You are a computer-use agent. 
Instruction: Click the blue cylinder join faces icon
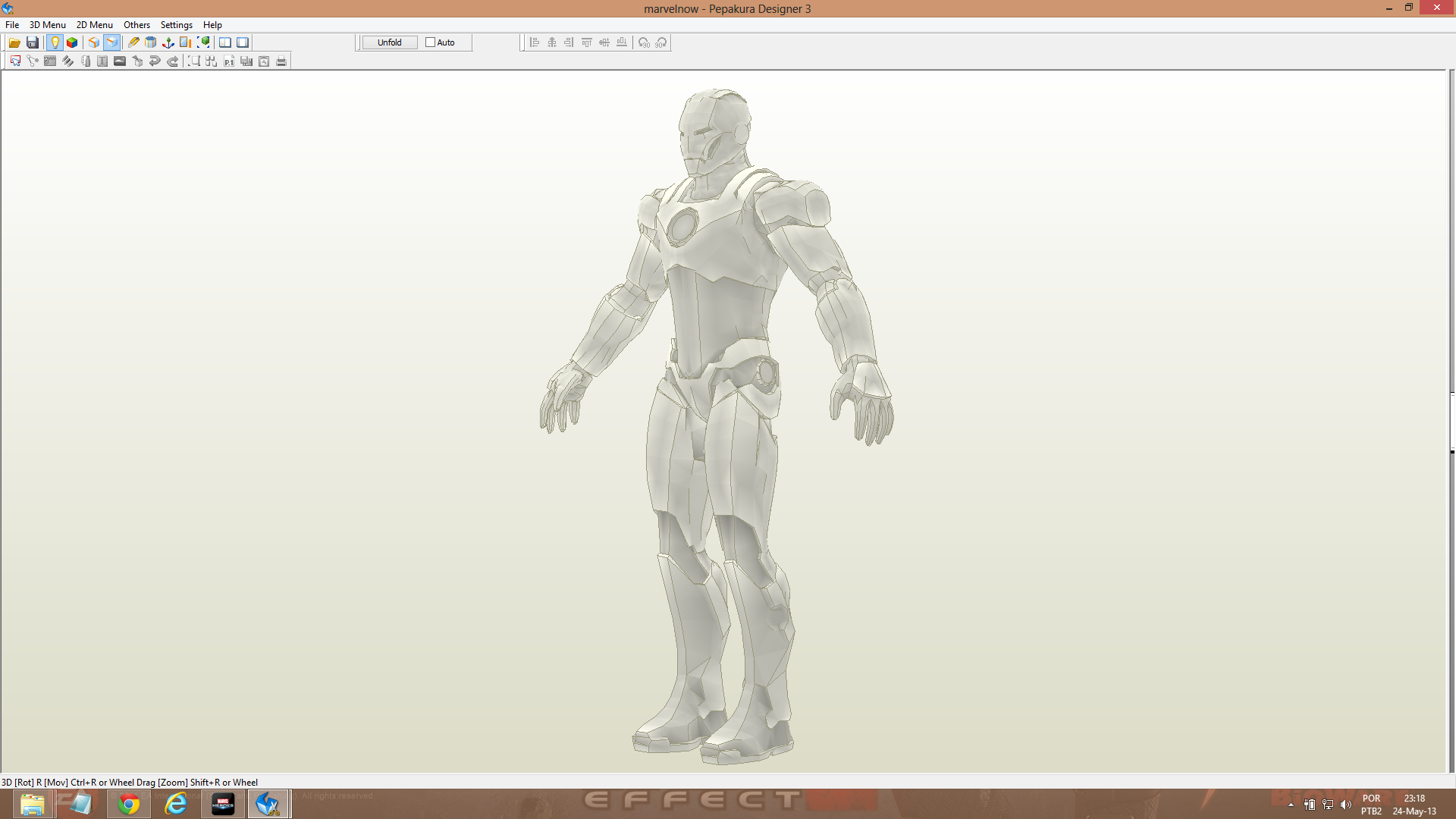coord(151,42)
